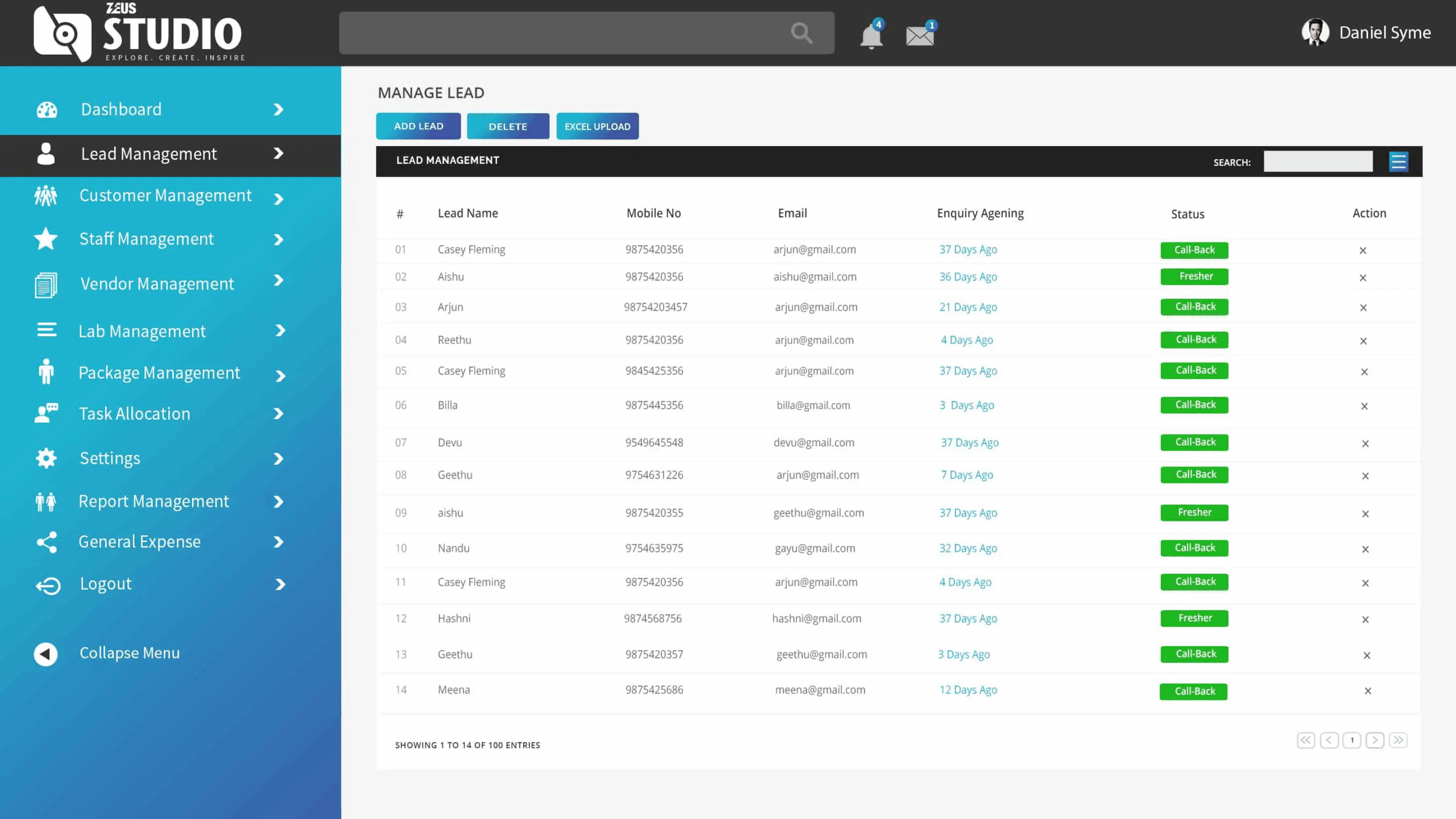The image size is (1456, 819).
Task: Open the mail envelope icon
Action: 920,36
